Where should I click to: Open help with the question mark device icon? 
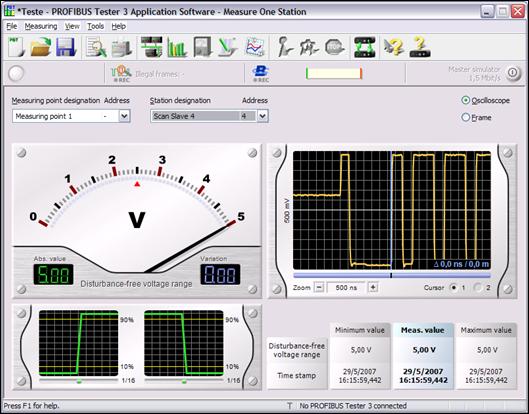(x=420, y=47)
